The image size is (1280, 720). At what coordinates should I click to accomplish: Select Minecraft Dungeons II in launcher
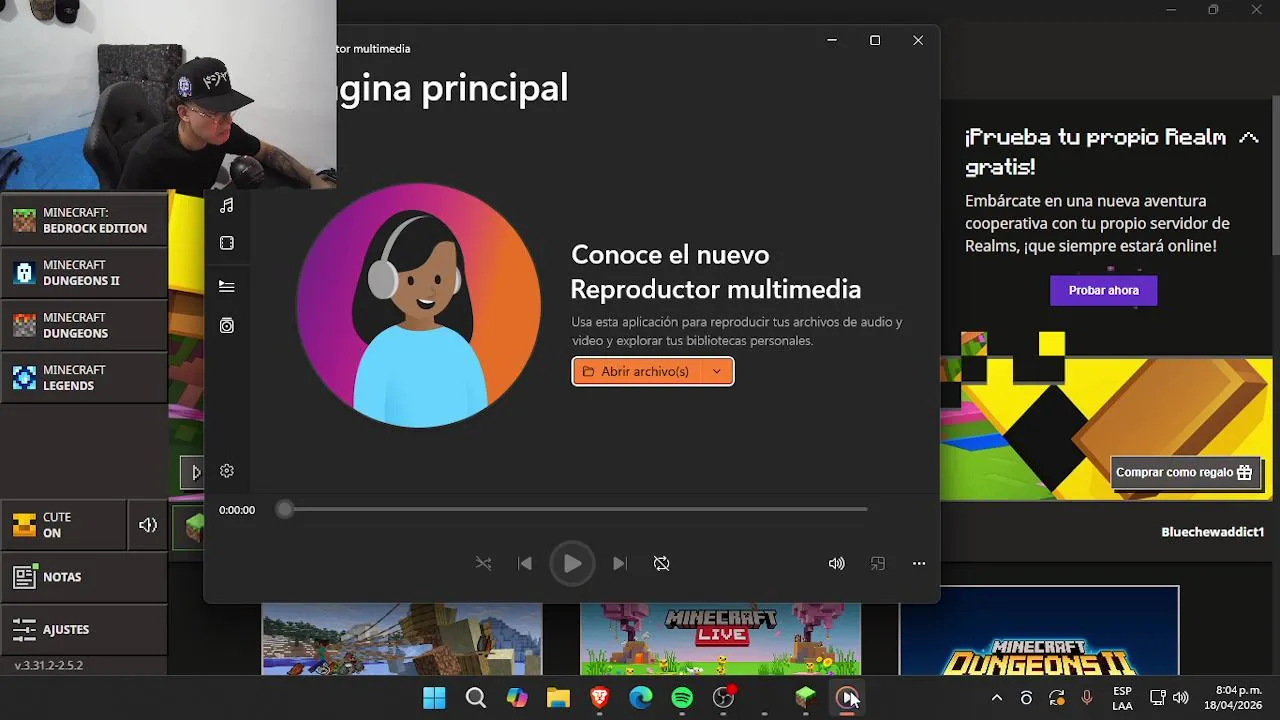pyautogui.click(x=84, y=273)
